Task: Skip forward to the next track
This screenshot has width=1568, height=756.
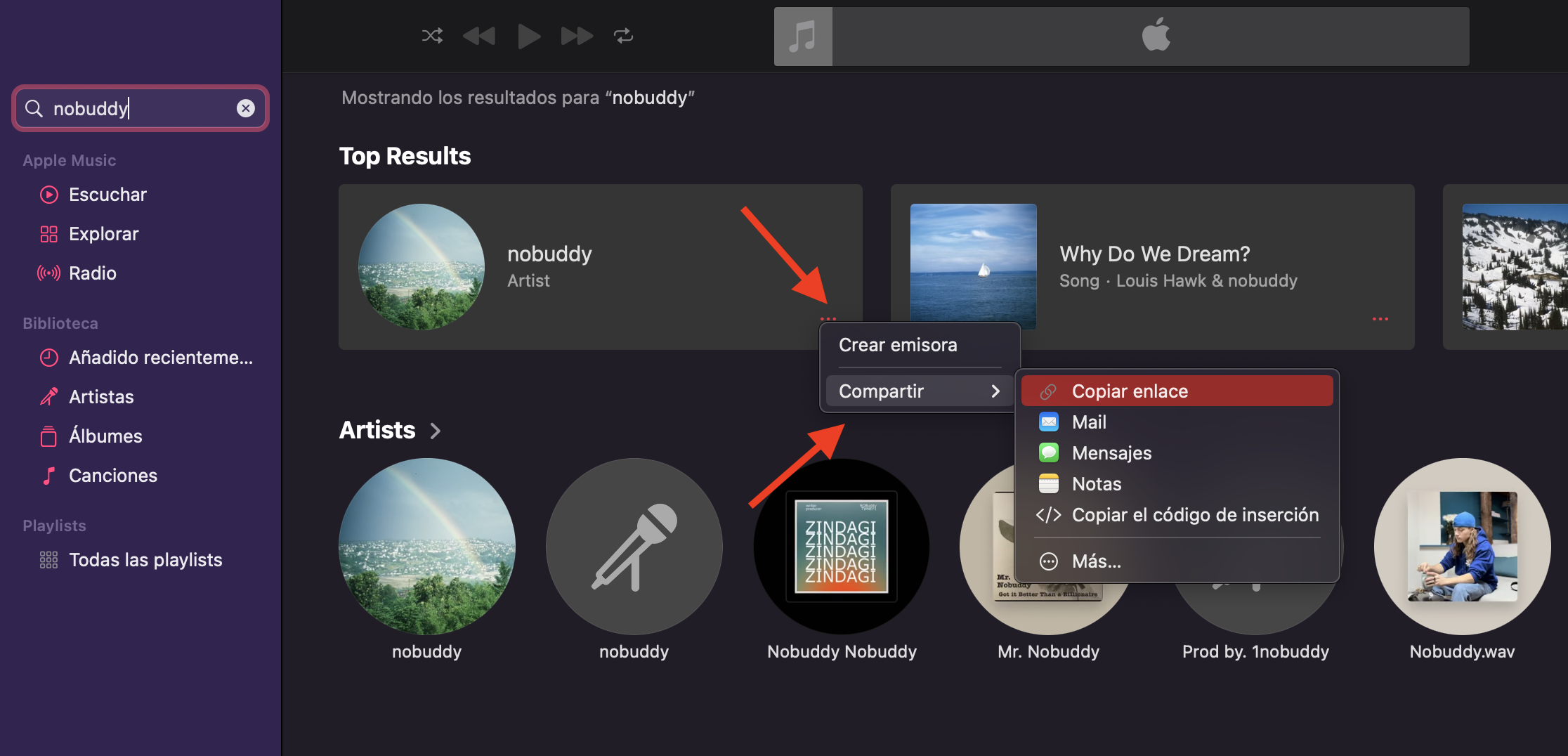Action: point(577,36)
